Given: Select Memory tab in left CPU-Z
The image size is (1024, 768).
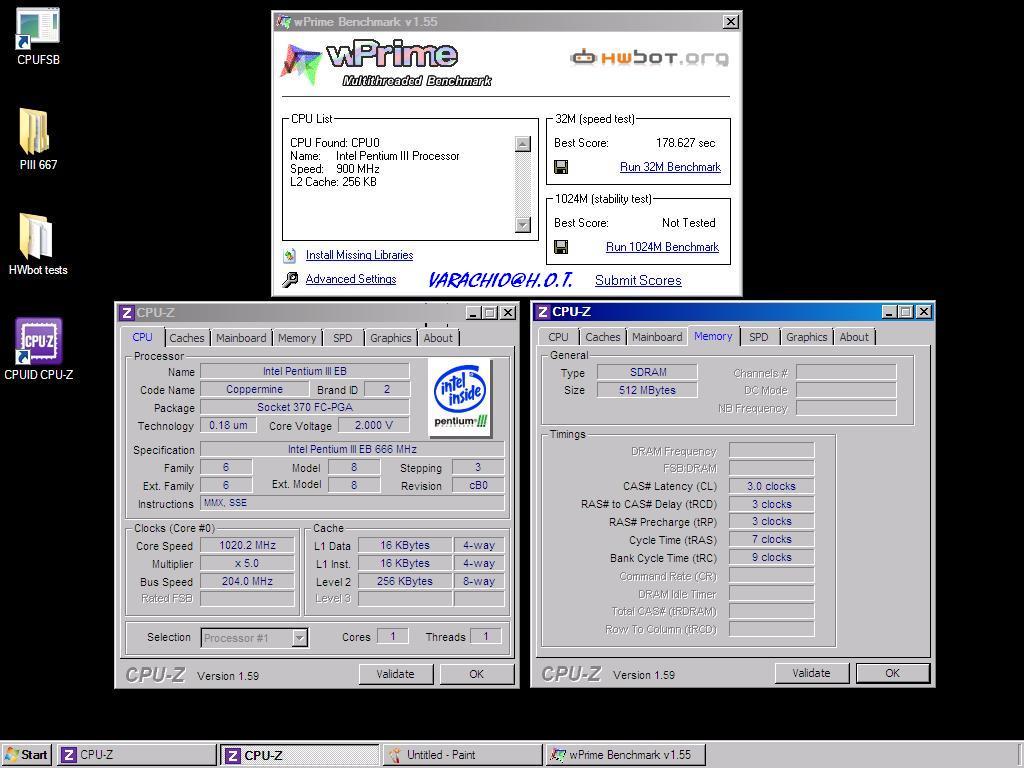Looking at the screenshot, I should coord(296,338).
